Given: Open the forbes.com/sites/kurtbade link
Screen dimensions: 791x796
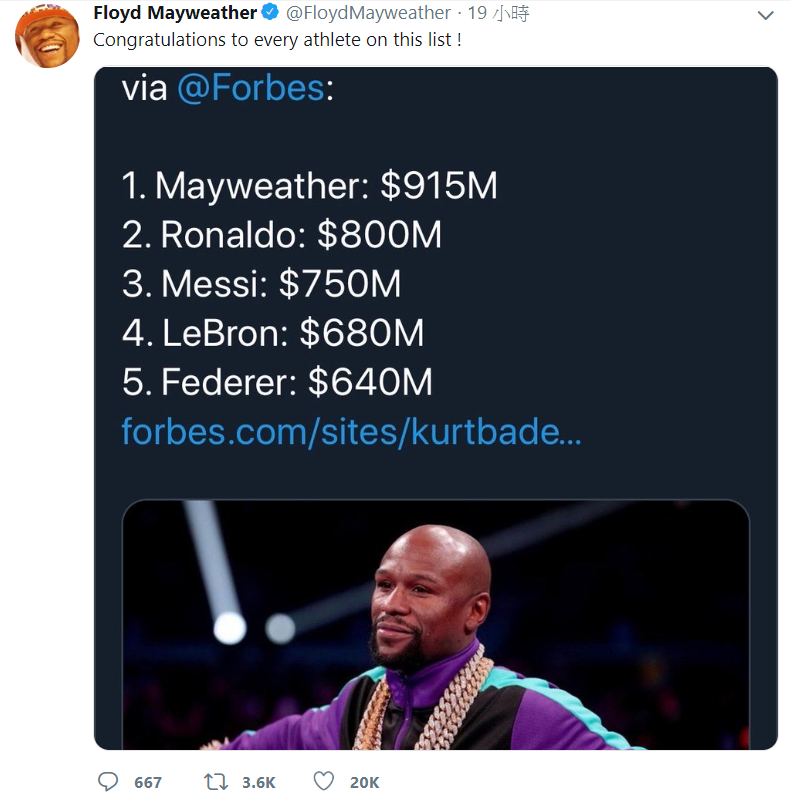Looking at the screenshot, I should tap(351, 431).
